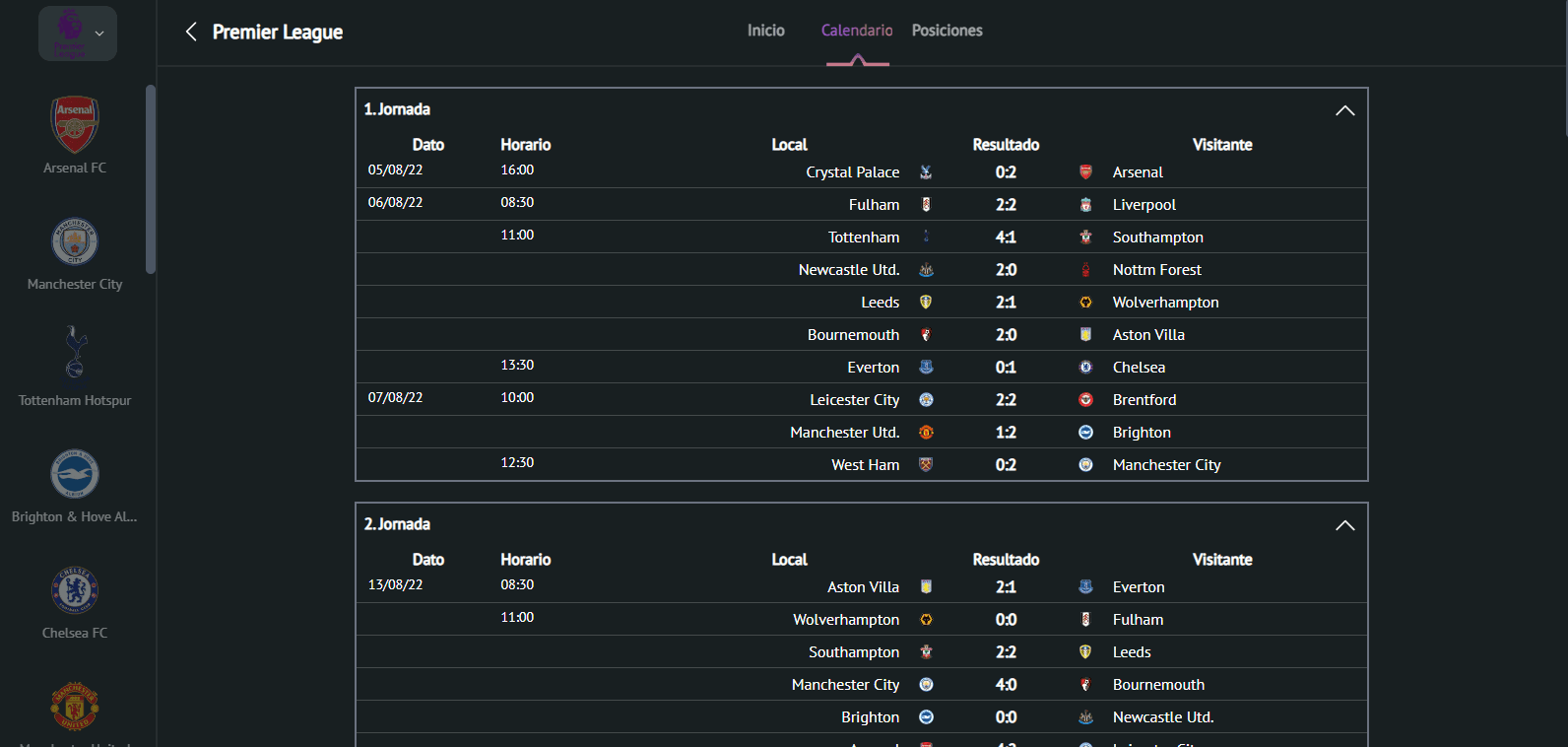Open the Posiciones tab

(x=947, y=31)
